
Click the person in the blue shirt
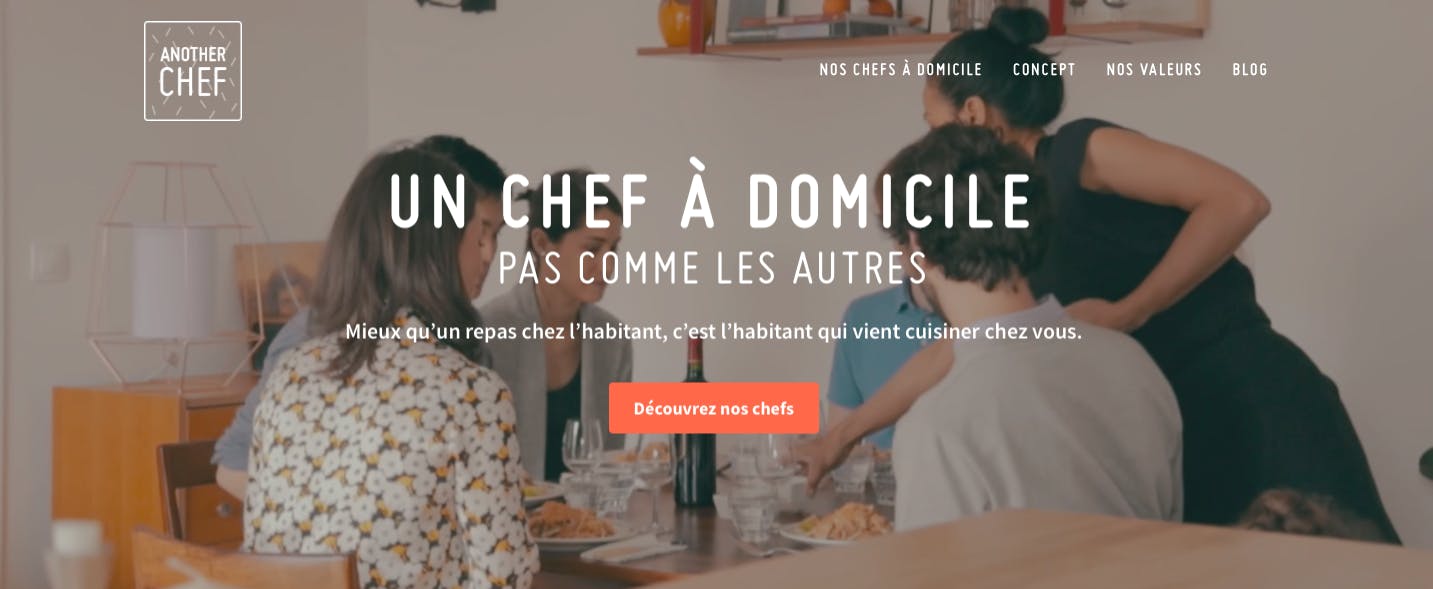tap(872, 365)
